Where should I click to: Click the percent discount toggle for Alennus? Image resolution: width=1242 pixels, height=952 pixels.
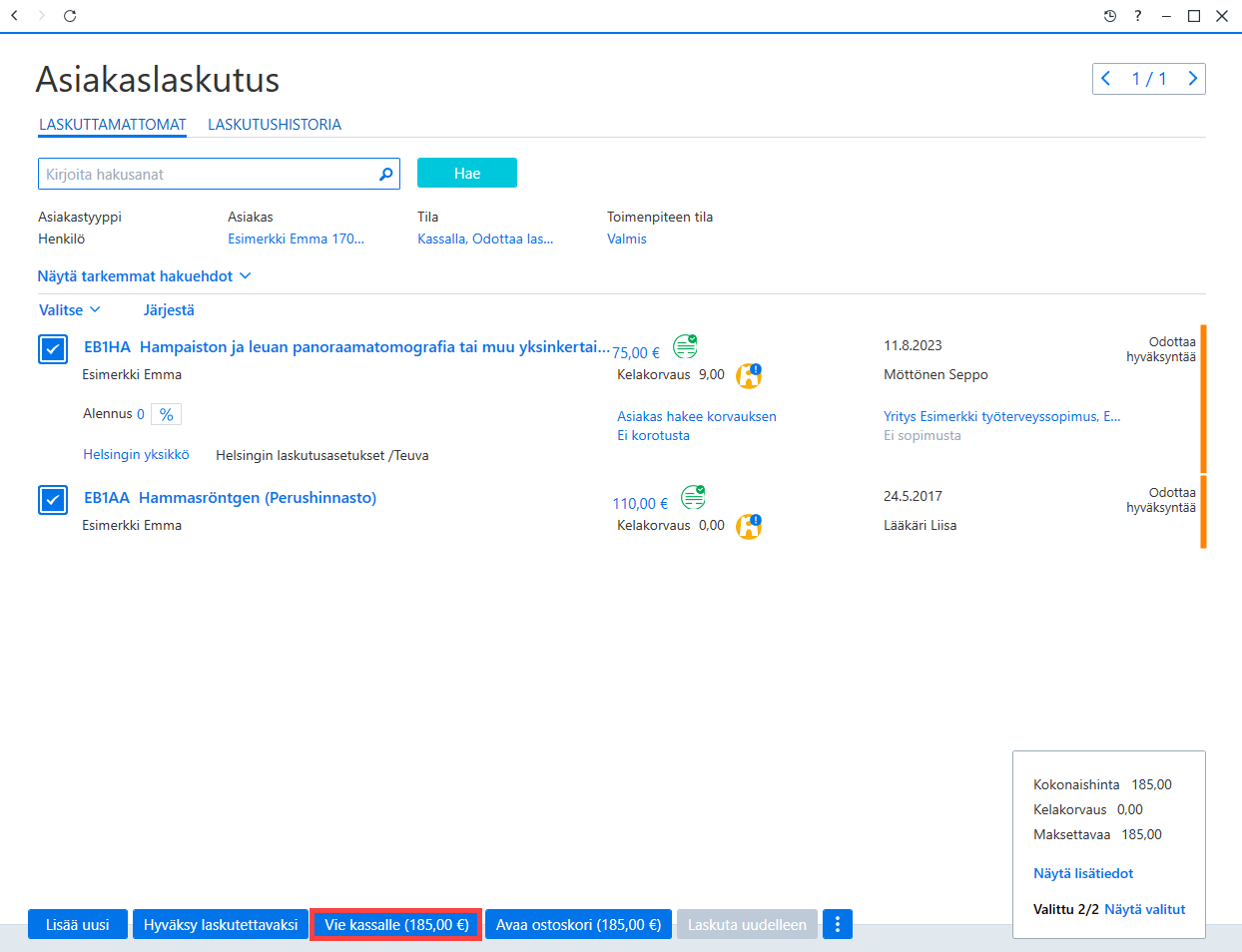point(167,414)
